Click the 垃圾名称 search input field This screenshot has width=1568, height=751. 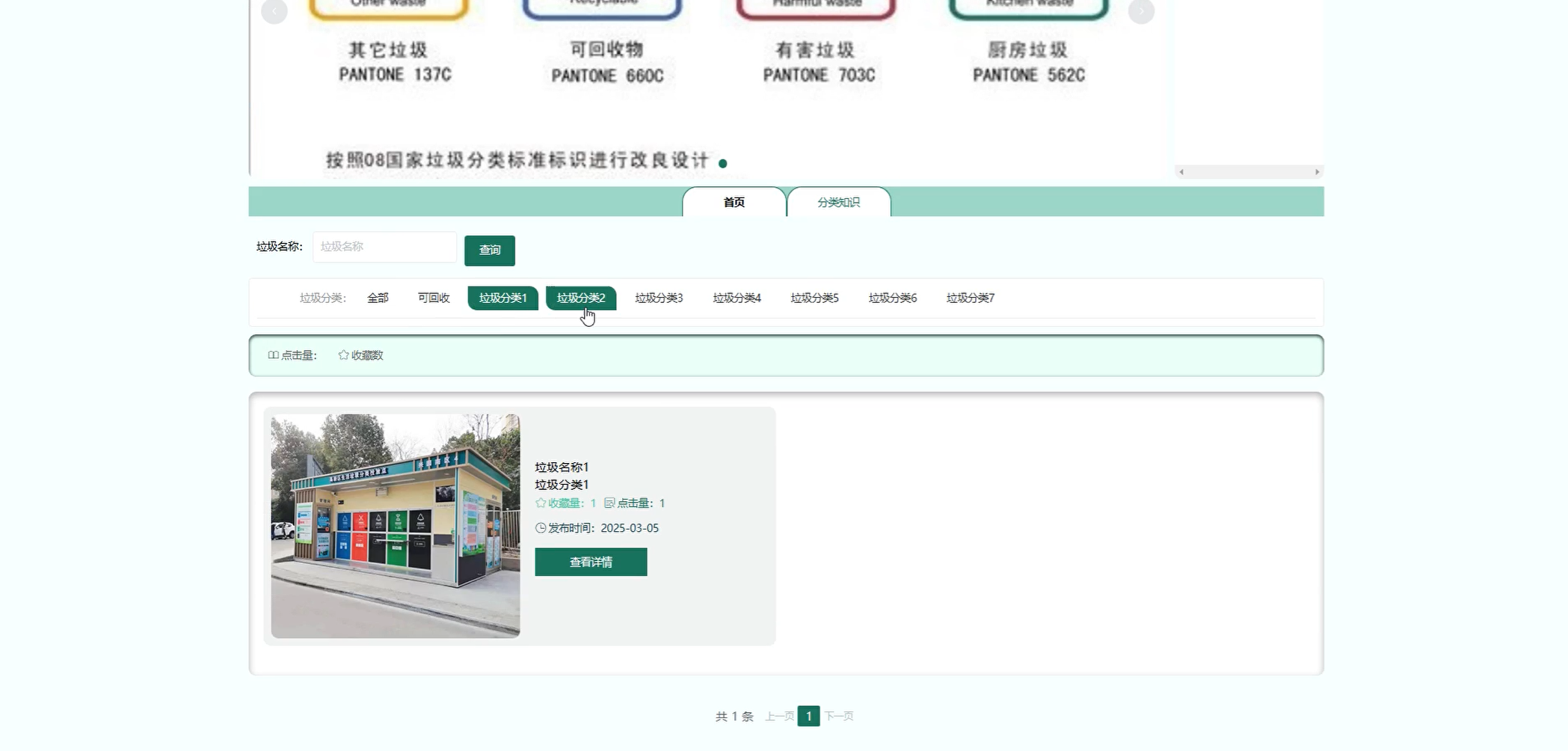pyautogui.click(x=384, y=247)
